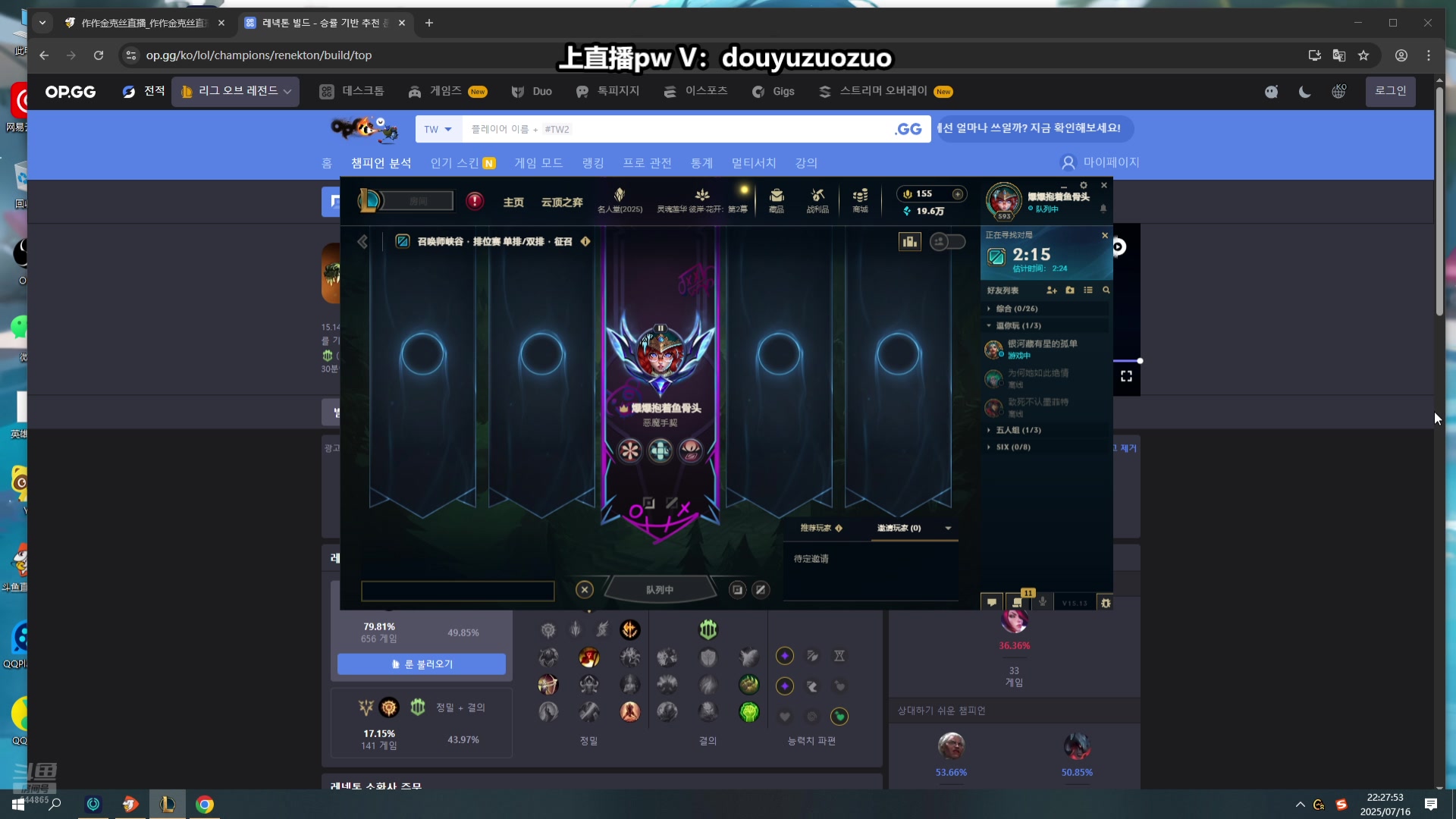Open the language globe icon on OP.GG
This screenshot has width=1456, height=819.
click(x=1338, y=92)
